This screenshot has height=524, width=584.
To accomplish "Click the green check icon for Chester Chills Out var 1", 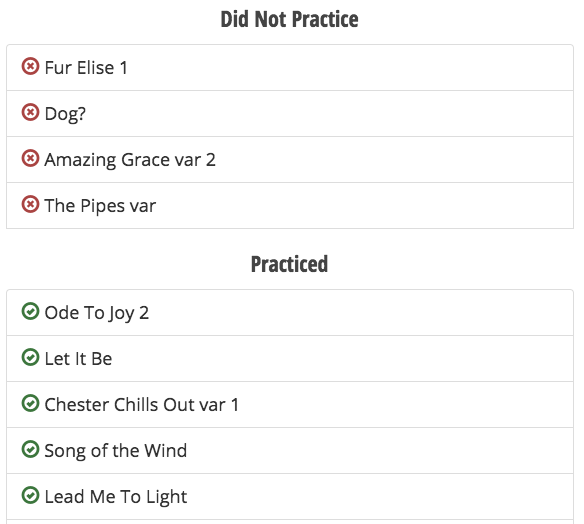I will [30, 403].
